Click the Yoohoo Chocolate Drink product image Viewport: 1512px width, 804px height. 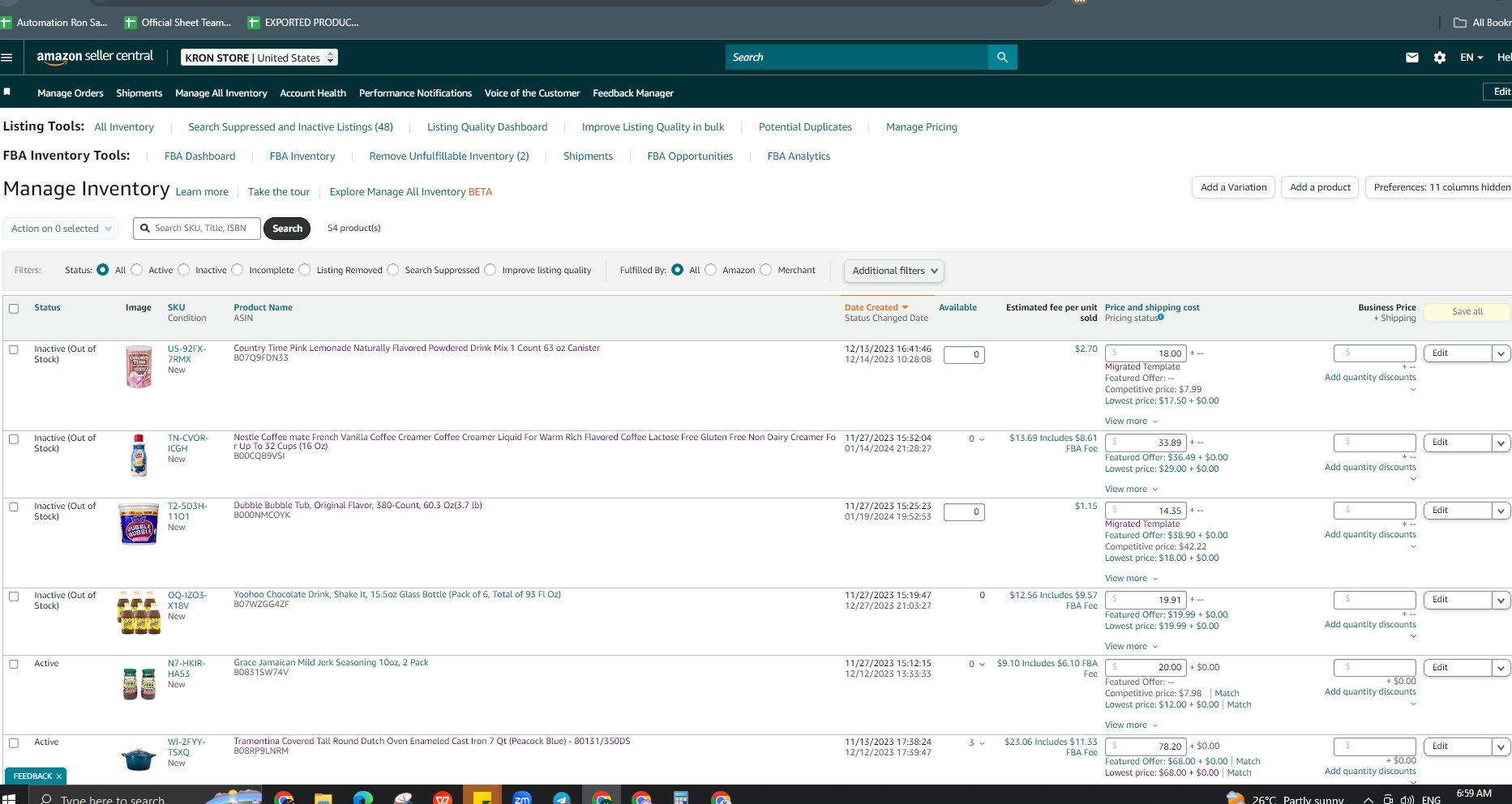click(139, 612)
